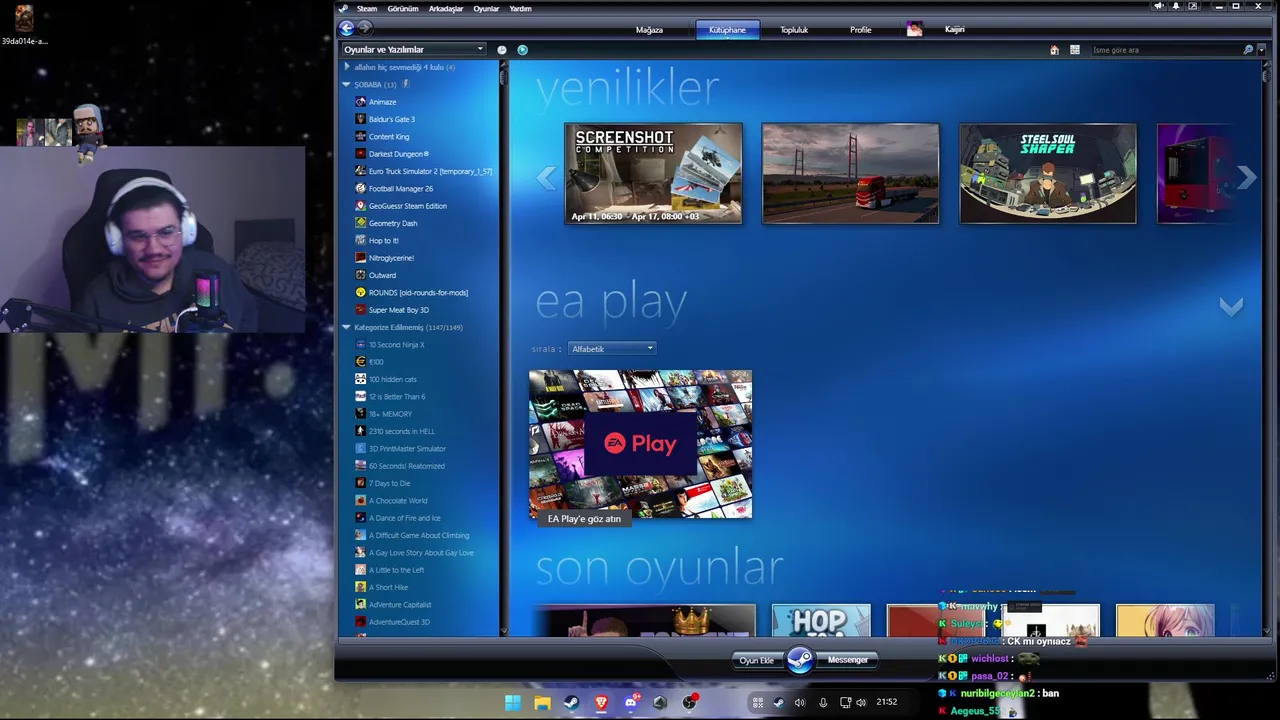Select Geometry Dash in the list

(x=392, y=223)
